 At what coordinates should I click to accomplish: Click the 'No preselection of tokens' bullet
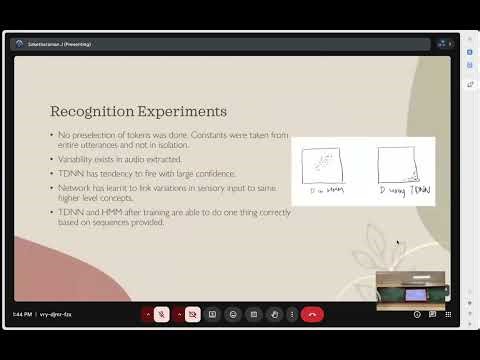click(173, 140)
